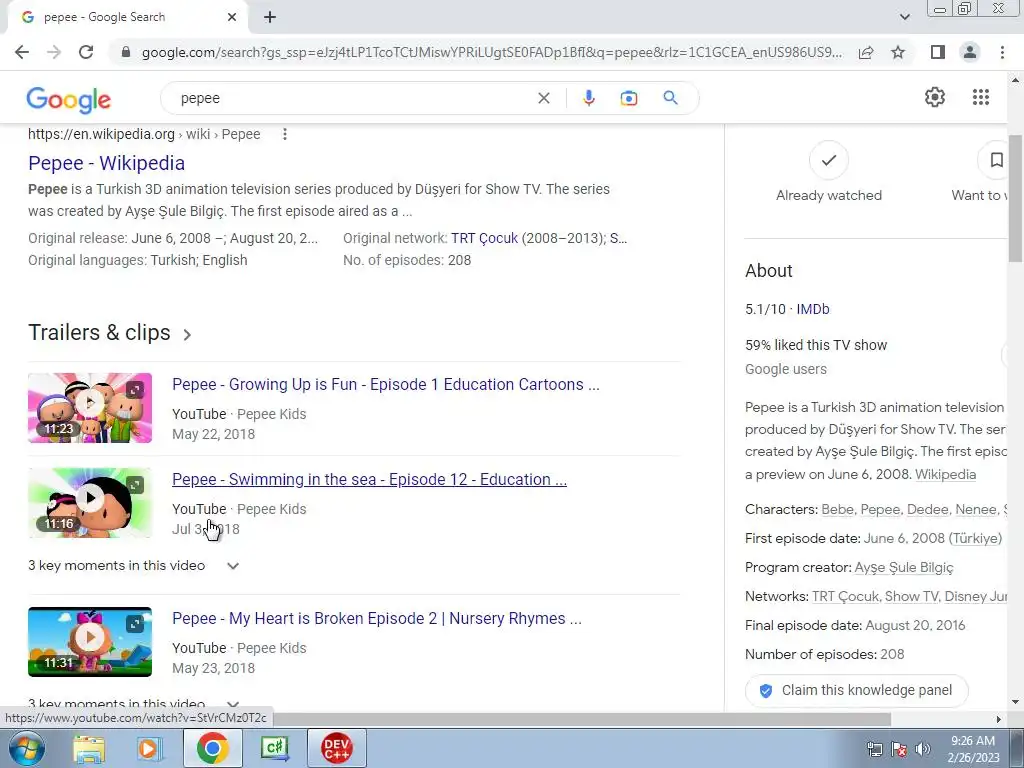Open the Bebe character link
Image resolution: width=1024 pixels, height=768 pixels.
837,509
